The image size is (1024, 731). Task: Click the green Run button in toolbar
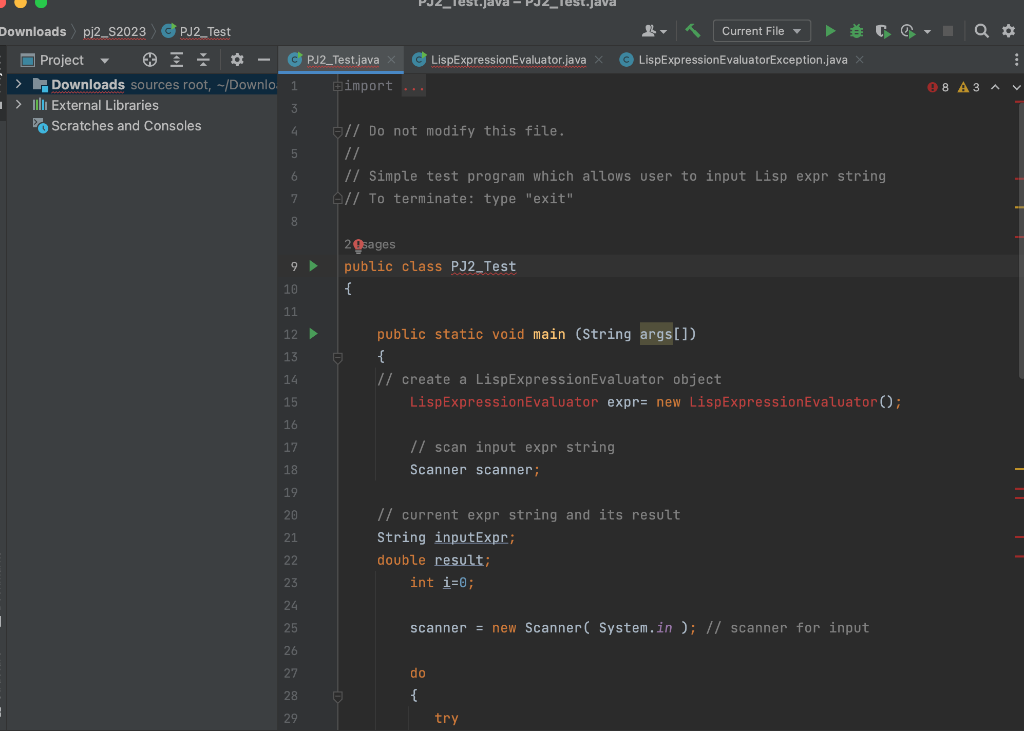coord(830,31)
